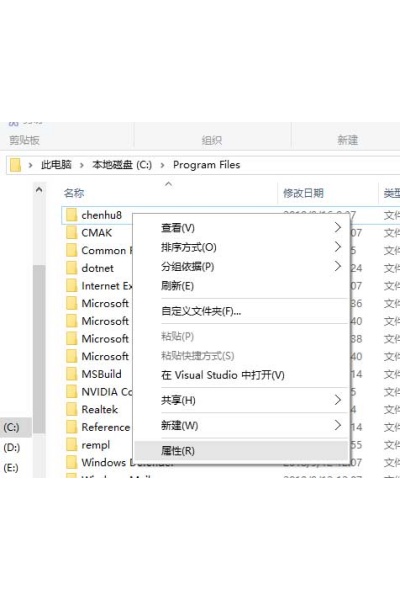
Task: Click the rempl folder icon
Action: [x=71, y=445]
